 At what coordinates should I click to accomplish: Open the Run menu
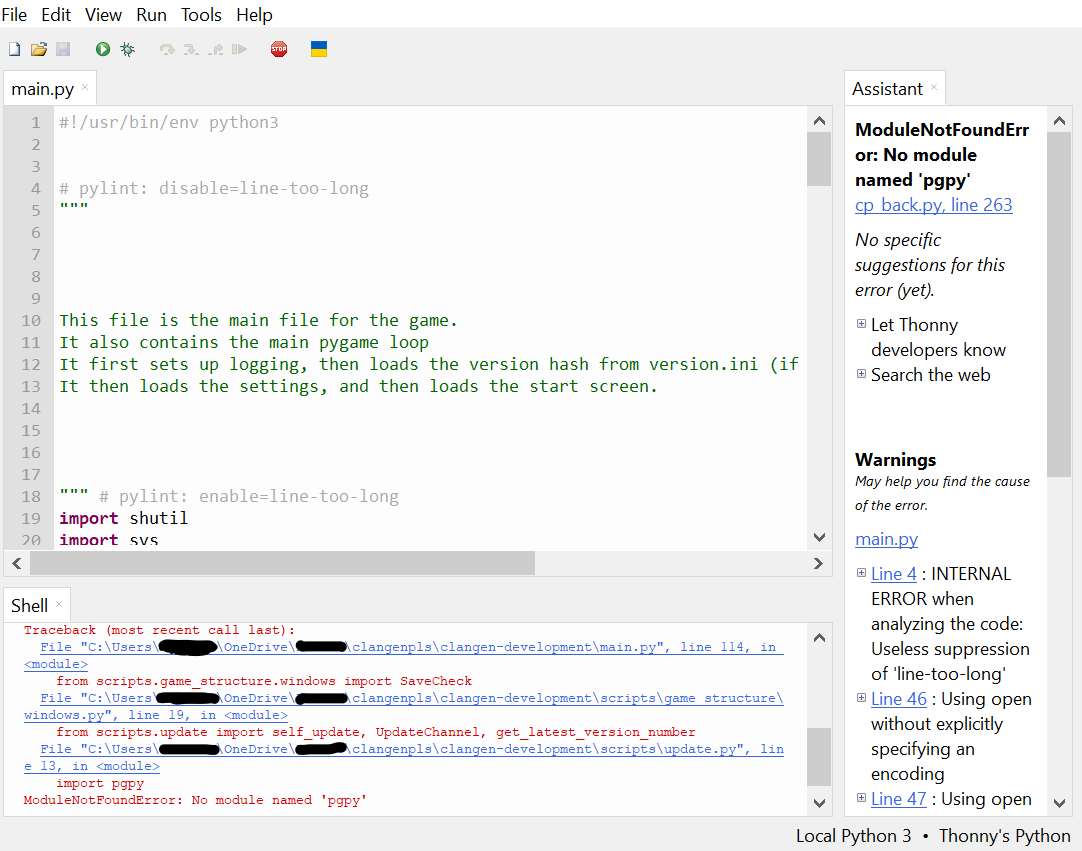click(151, 14)
